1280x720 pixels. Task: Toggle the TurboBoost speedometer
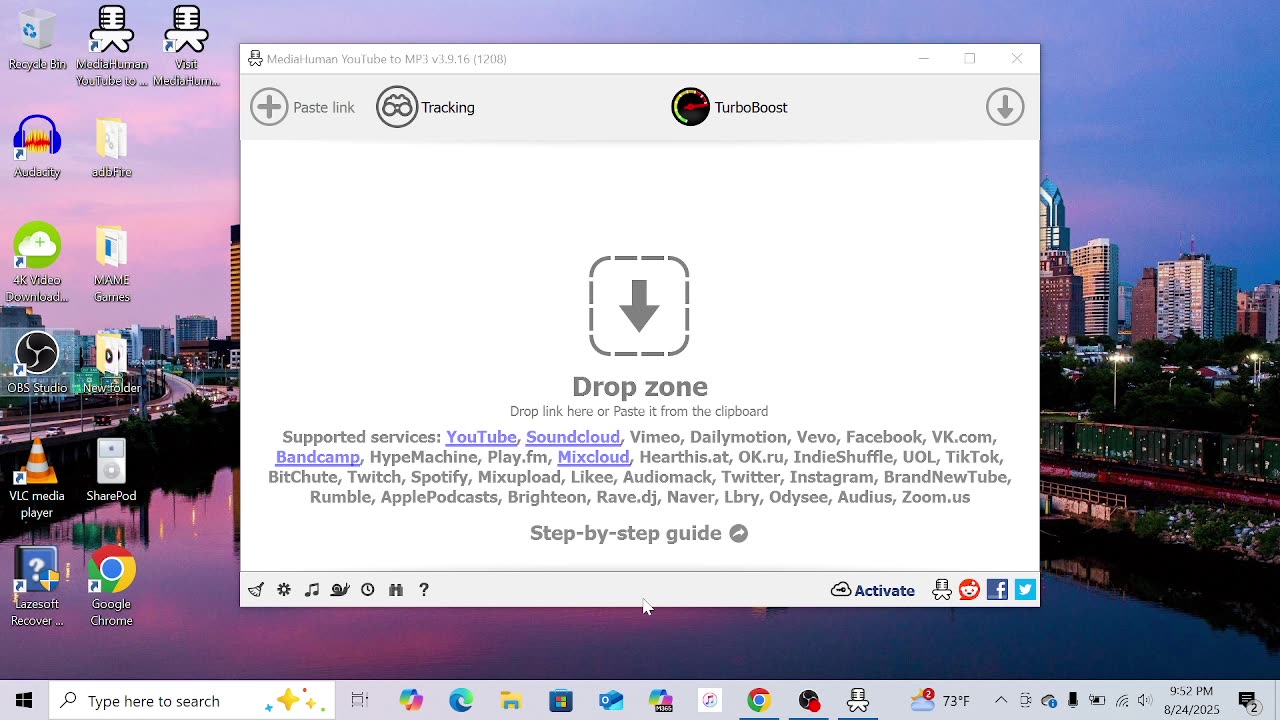(690, 107)
